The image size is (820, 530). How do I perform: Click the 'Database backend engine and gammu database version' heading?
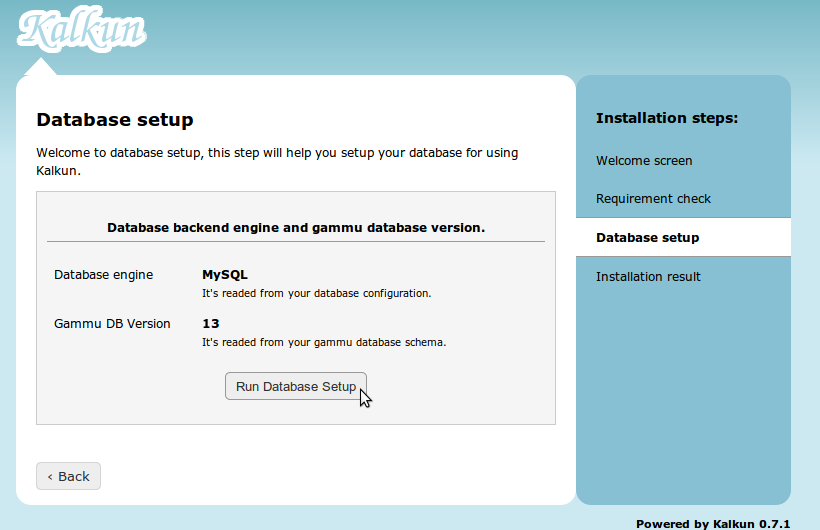(296, 228)
